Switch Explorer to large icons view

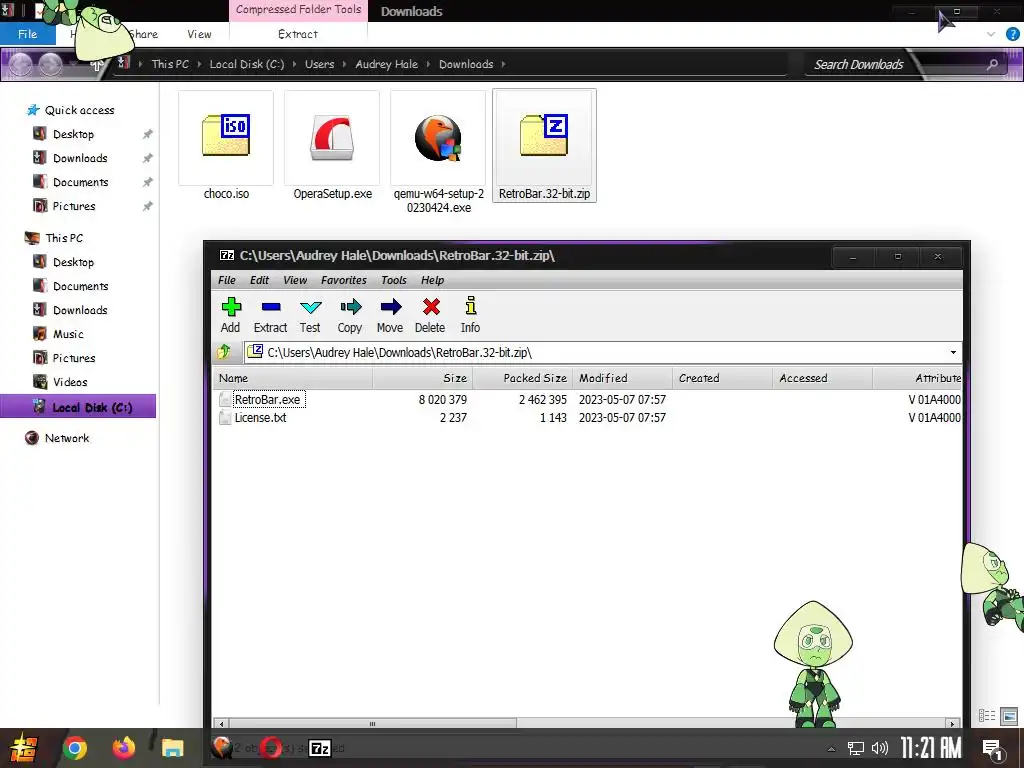[x=1009, y=716]
